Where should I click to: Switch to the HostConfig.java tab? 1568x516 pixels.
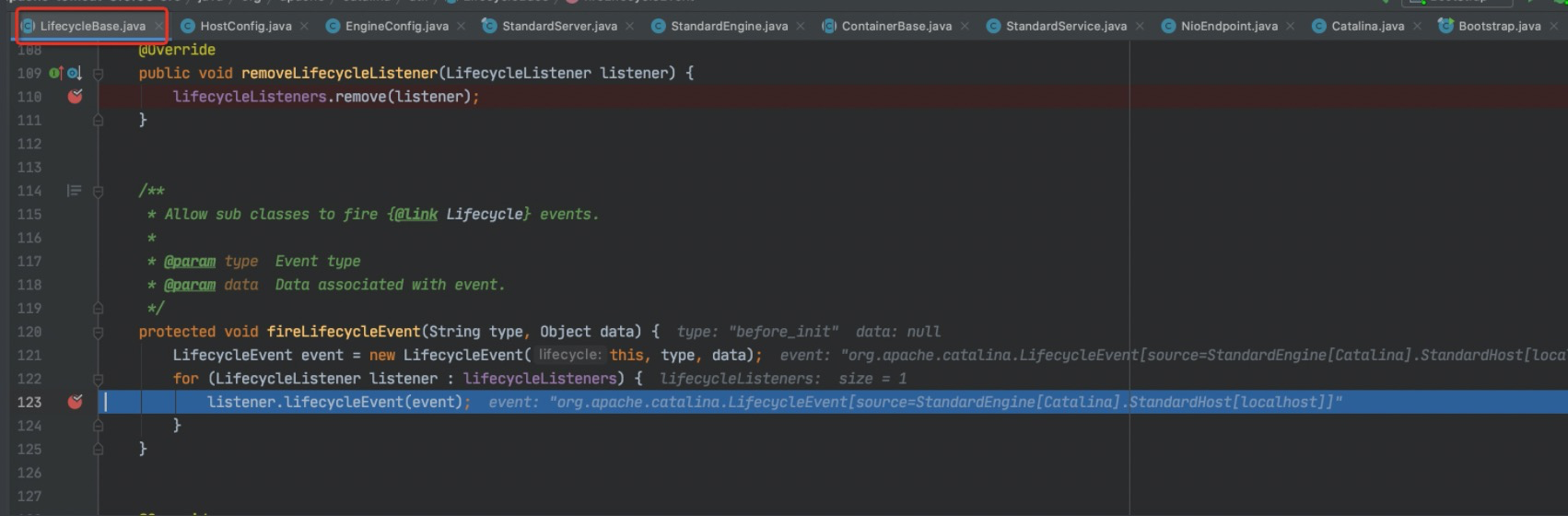tap(245, 26)
